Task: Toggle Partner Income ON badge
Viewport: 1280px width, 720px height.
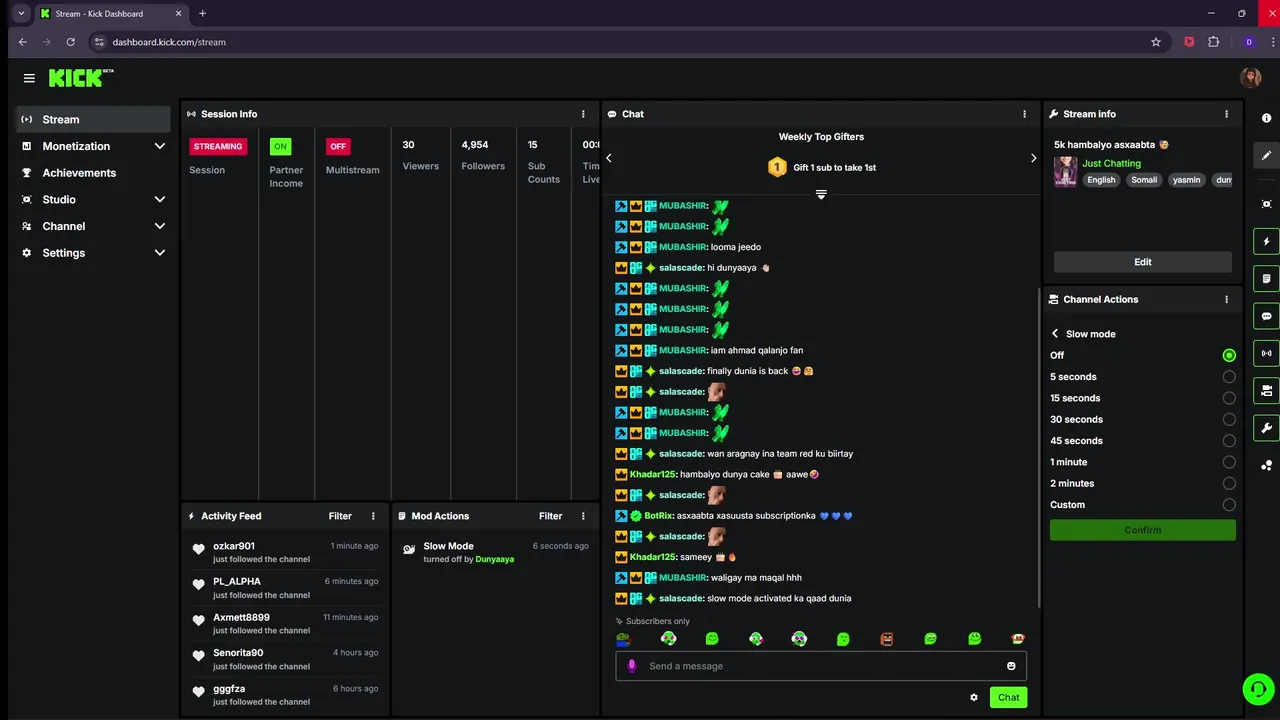Action: pyautogui.click(x=280, y=146)
